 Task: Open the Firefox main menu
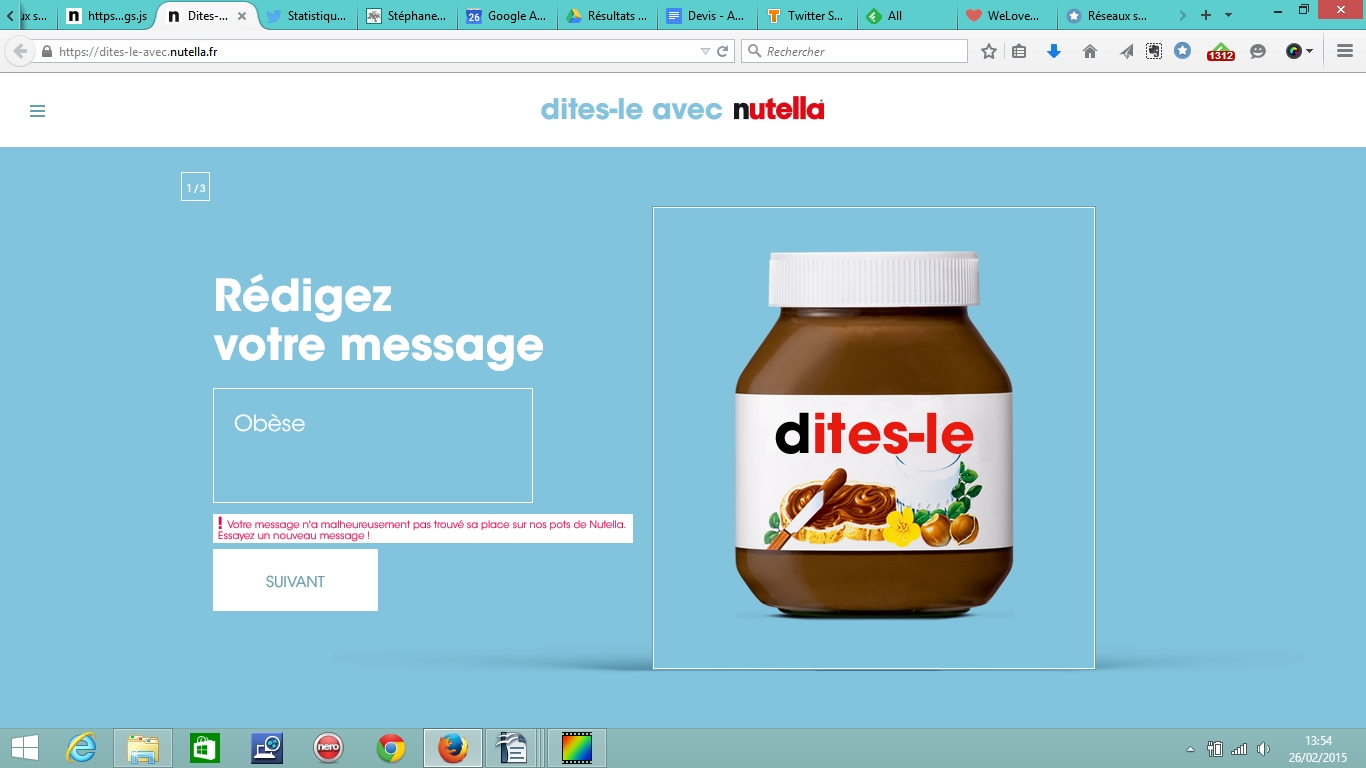click(x=1345, y=51)
